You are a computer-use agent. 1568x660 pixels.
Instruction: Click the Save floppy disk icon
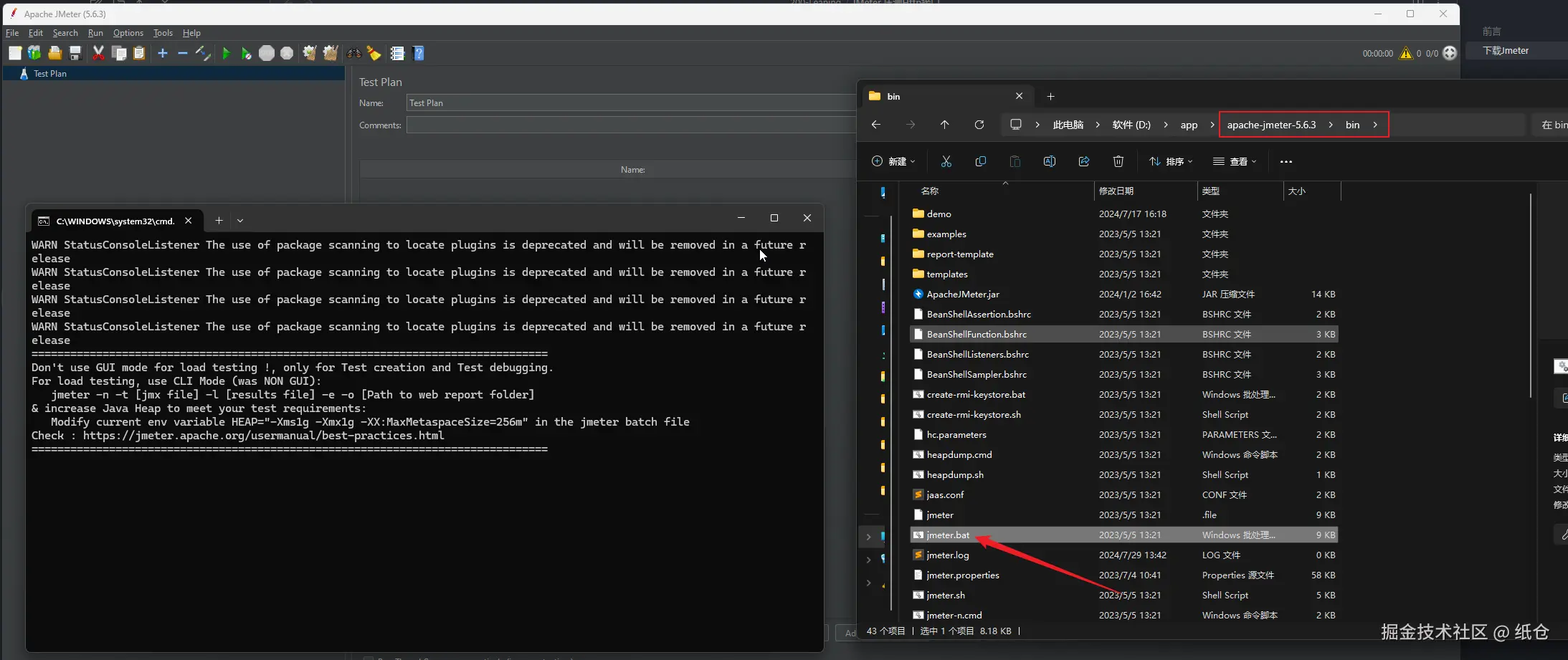click(75, 54)
